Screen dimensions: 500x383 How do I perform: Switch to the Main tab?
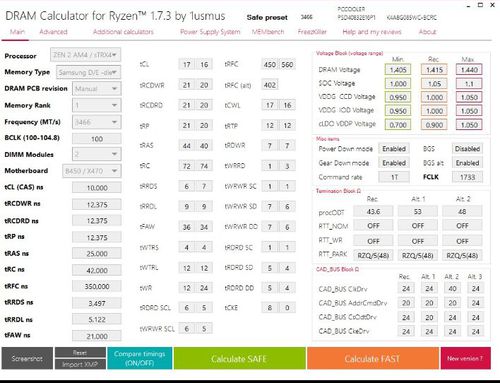17,32
